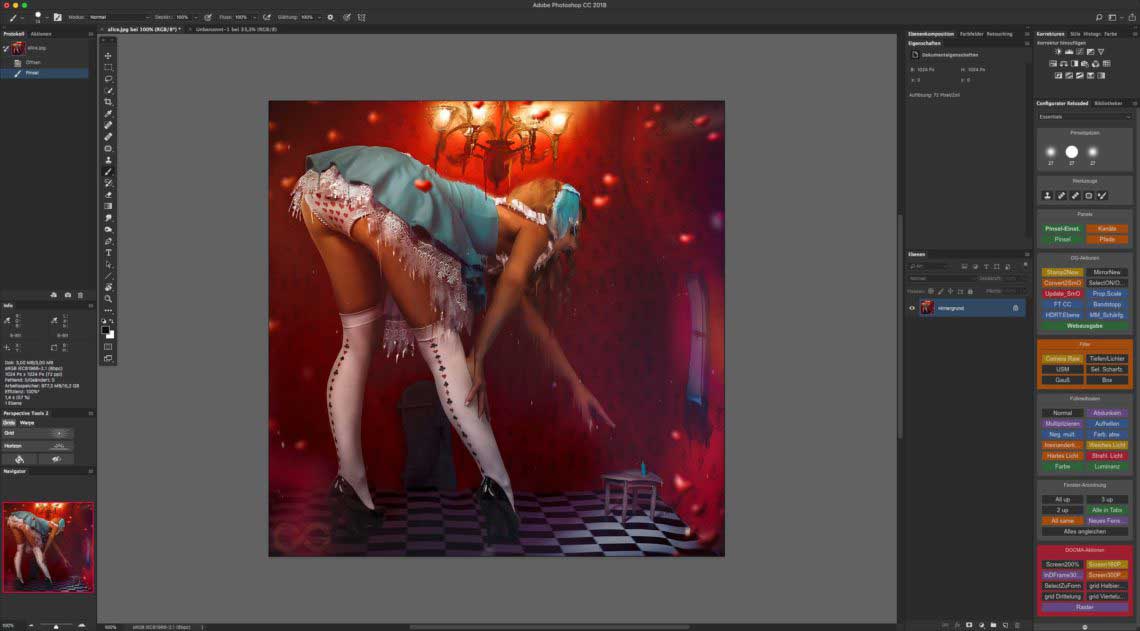Image resolution: width=1140 pixels, height=631 pixels.
Task: Switch to the Bibliotheken tab
Action: tap(1108, 103)
